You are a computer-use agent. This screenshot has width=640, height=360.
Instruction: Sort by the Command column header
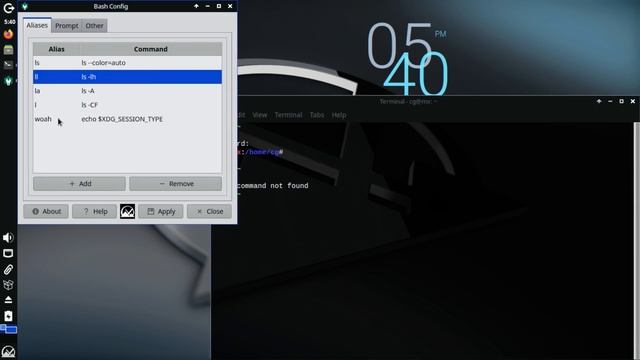pos(151,49)
